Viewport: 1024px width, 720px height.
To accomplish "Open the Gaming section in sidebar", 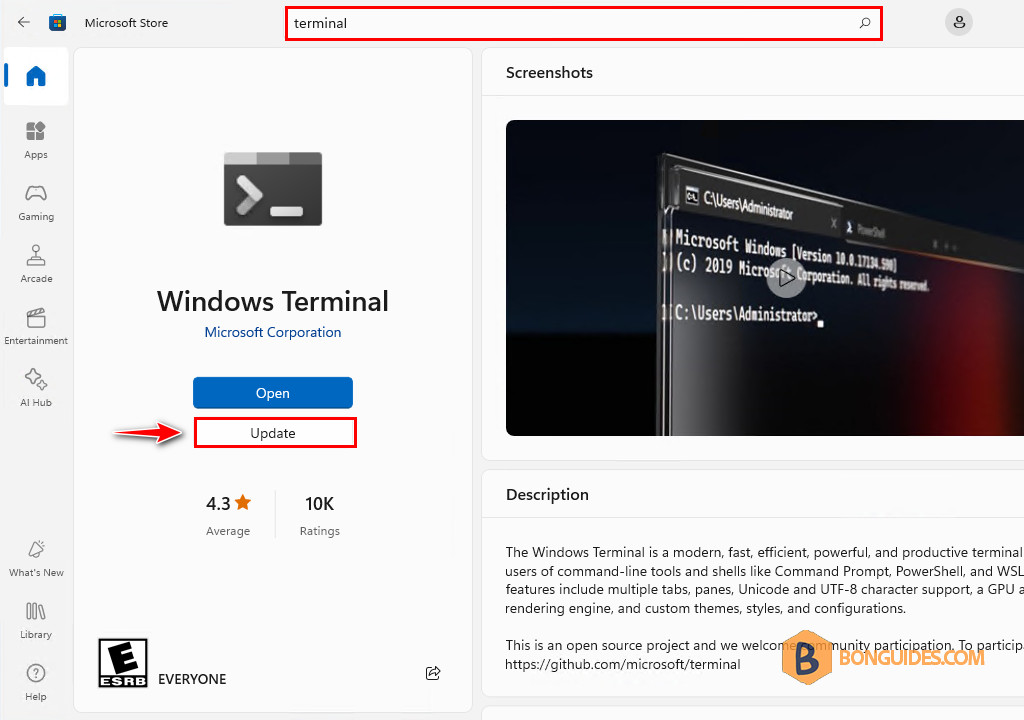I will pos(36,202).
